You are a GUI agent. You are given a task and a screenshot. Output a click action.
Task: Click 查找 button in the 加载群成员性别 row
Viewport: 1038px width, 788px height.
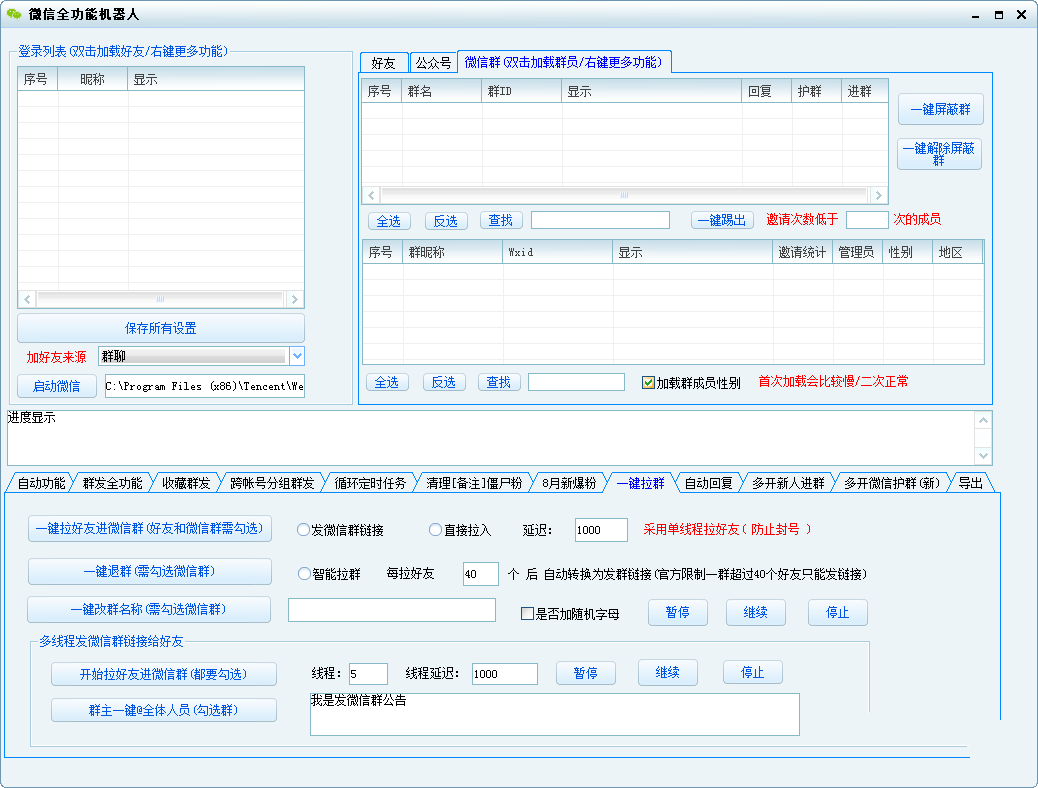[498, 382]
